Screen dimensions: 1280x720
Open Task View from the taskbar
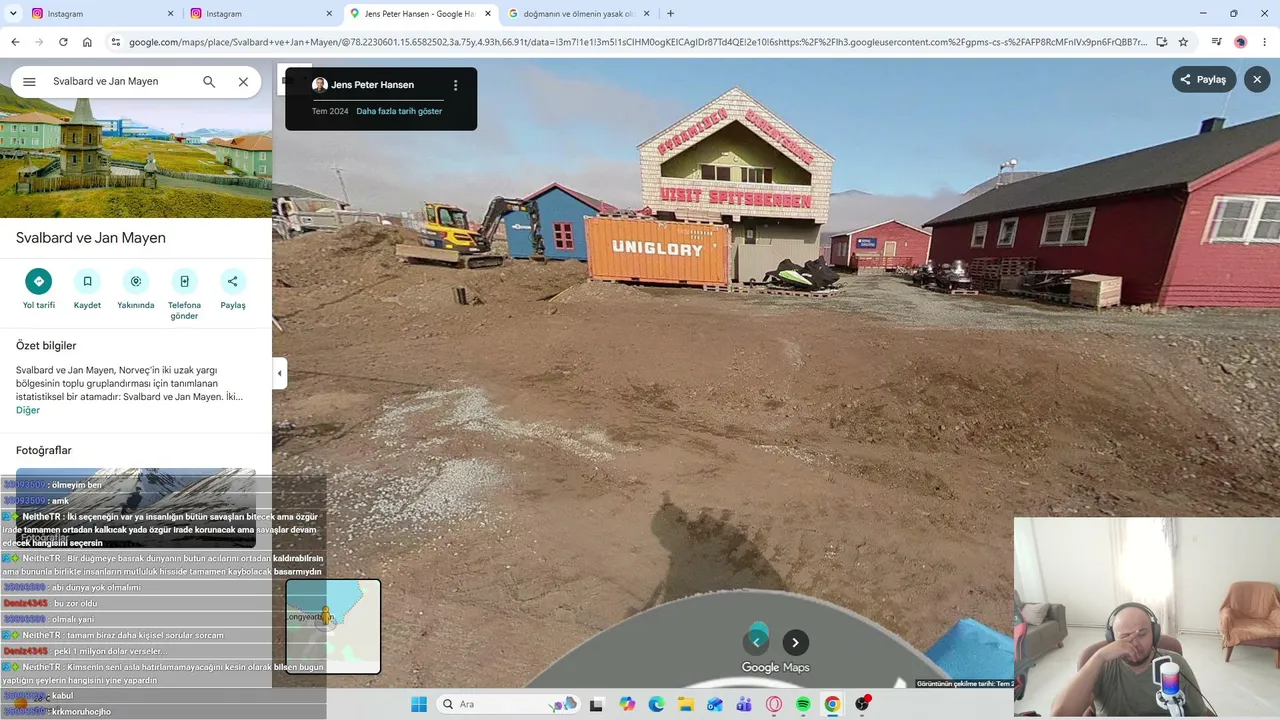click(597, 704)
